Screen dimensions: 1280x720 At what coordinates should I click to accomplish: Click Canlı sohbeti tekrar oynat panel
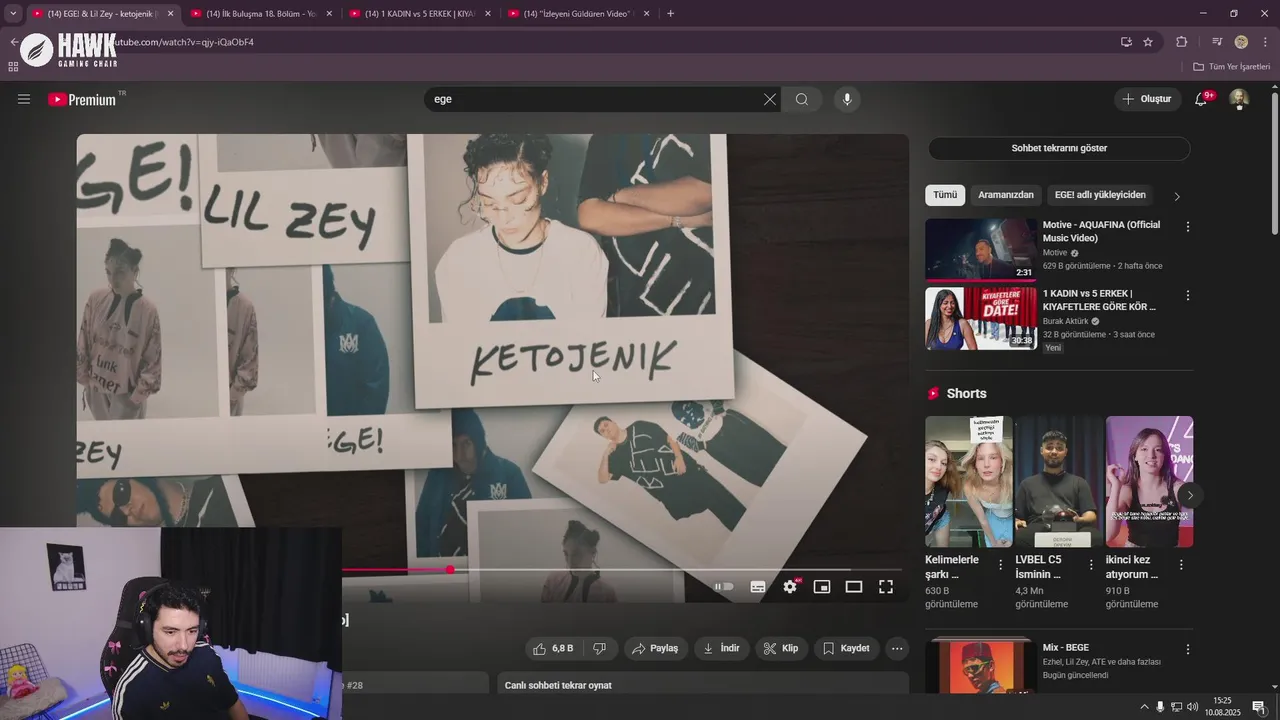point(703,685)
